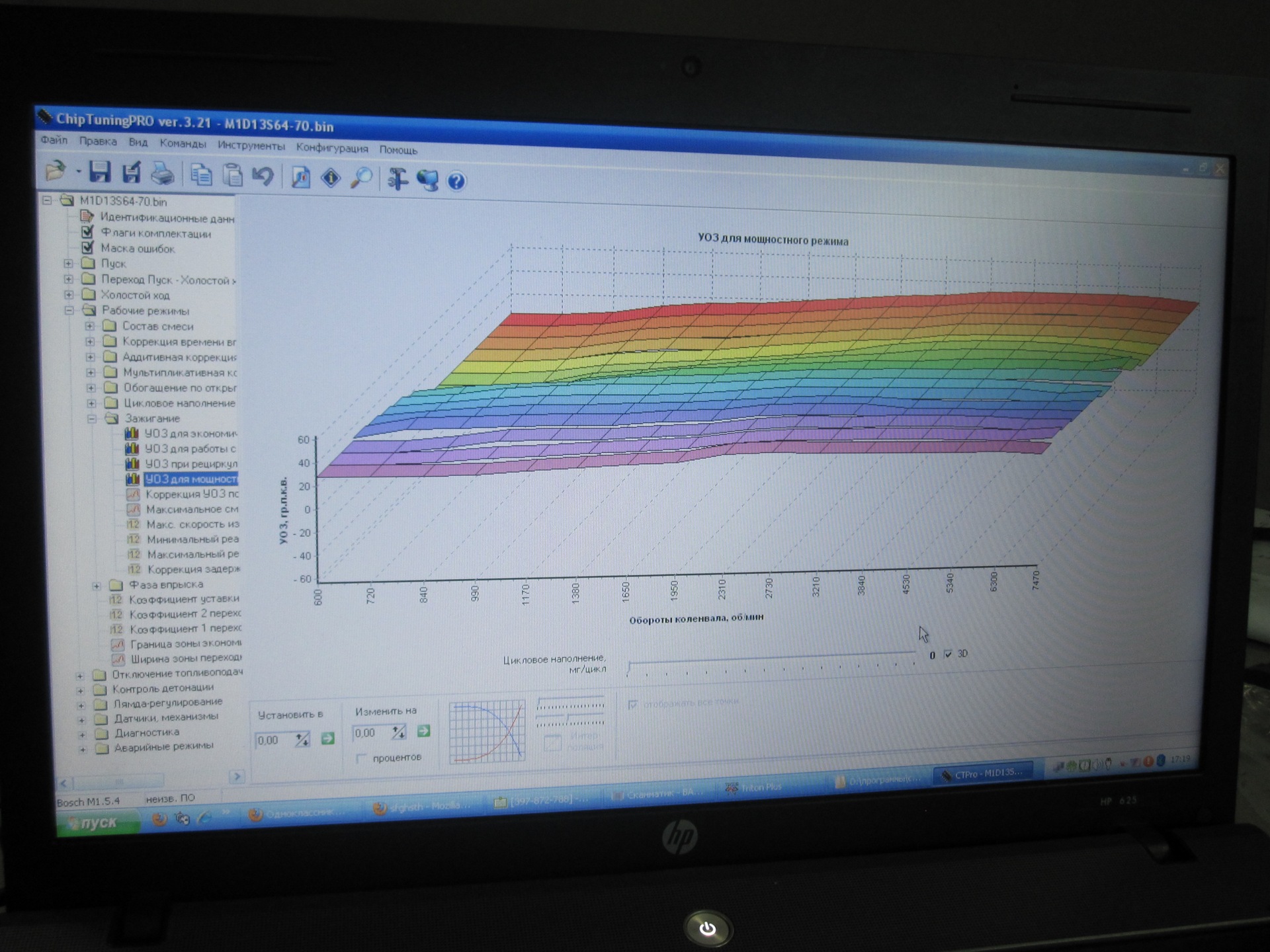Click the Save floppy disk icon
This screenshot has height=952, width=1270.
coord(100,173)
